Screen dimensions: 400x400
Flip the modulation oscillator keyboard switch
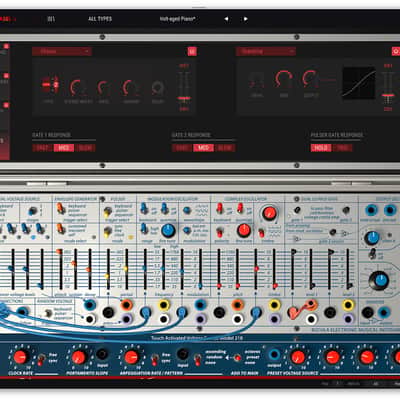pos(144,208)
